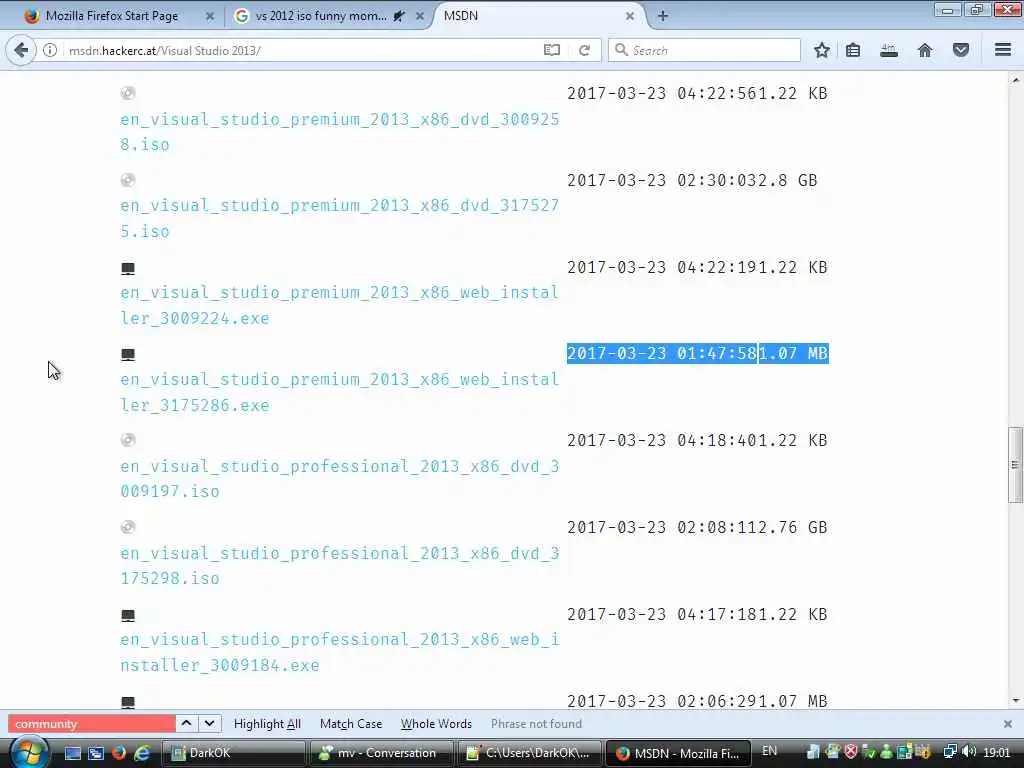Close the find bar
Image resolution: width=1024 pixels, height=768 pixels.
click(1008, 724)
